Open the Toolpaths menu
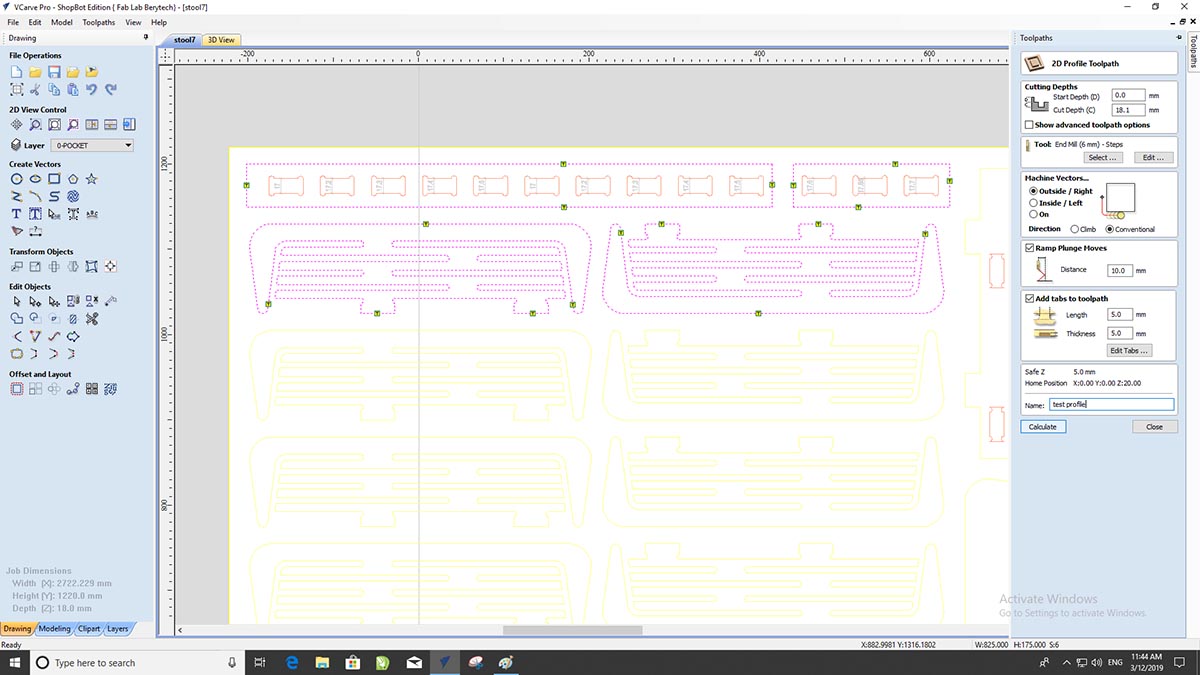The image size is (1200, 675). coord(99,22)
